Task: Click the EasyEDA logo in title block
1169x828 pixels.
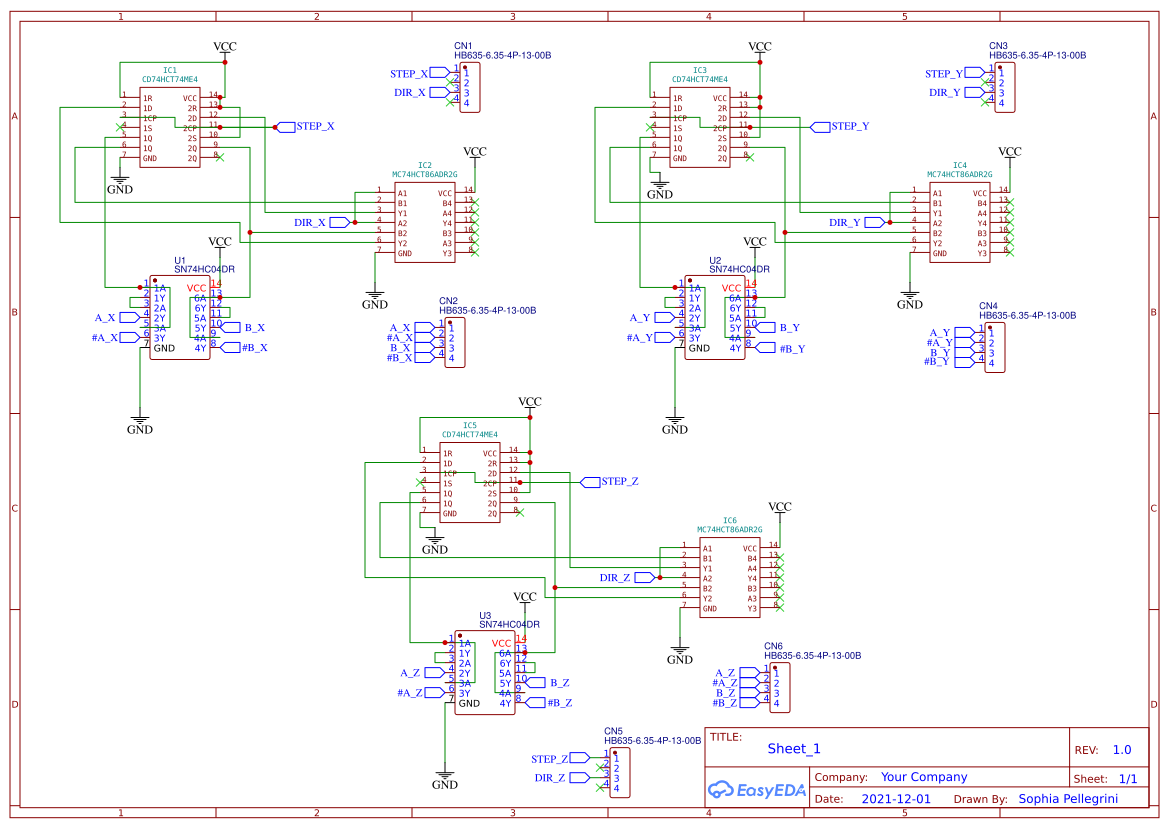Action: (x=757, y=790)
